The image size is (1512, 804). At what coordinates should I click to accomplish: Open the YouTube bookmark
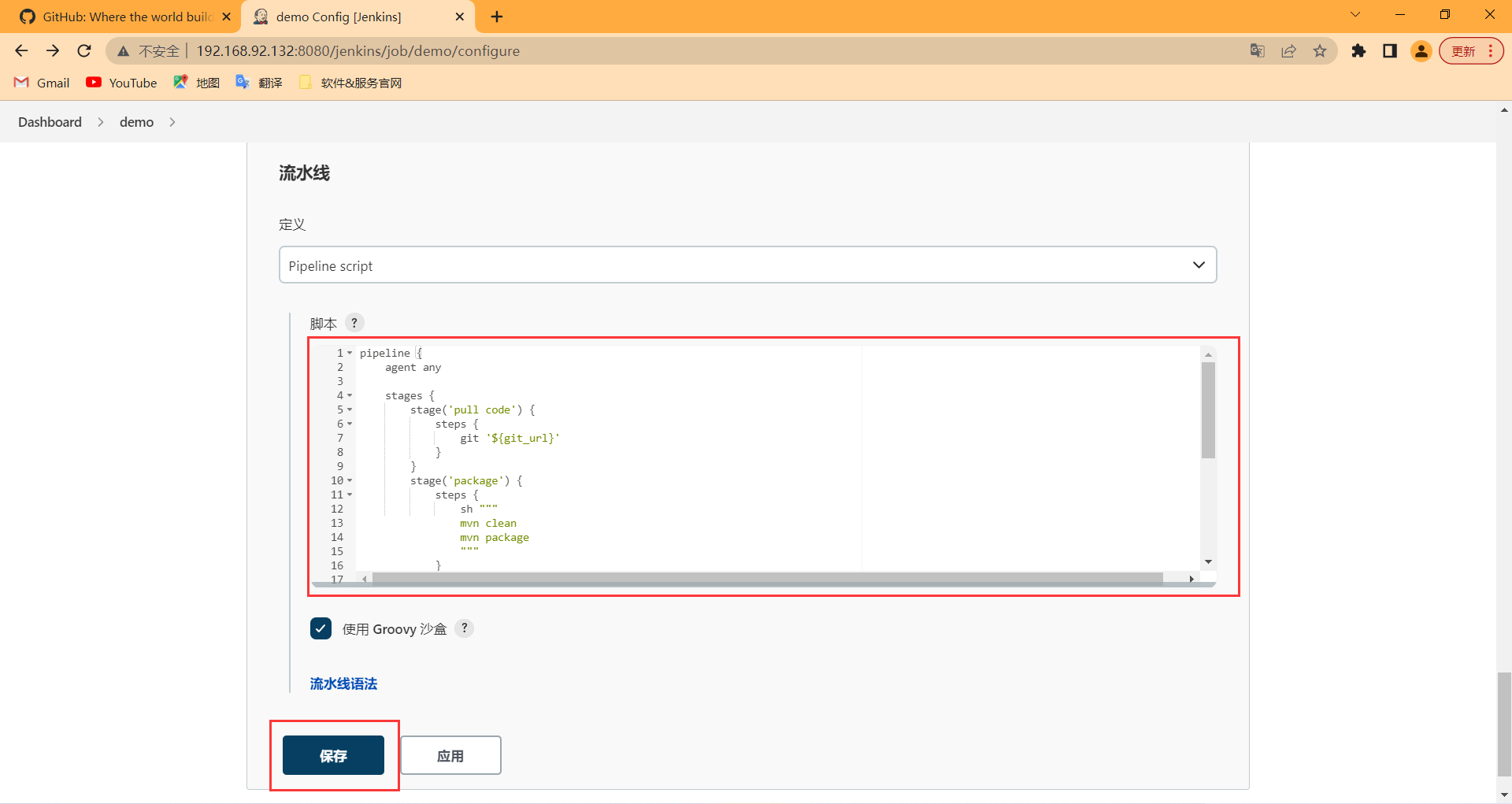tap(121, 83)
